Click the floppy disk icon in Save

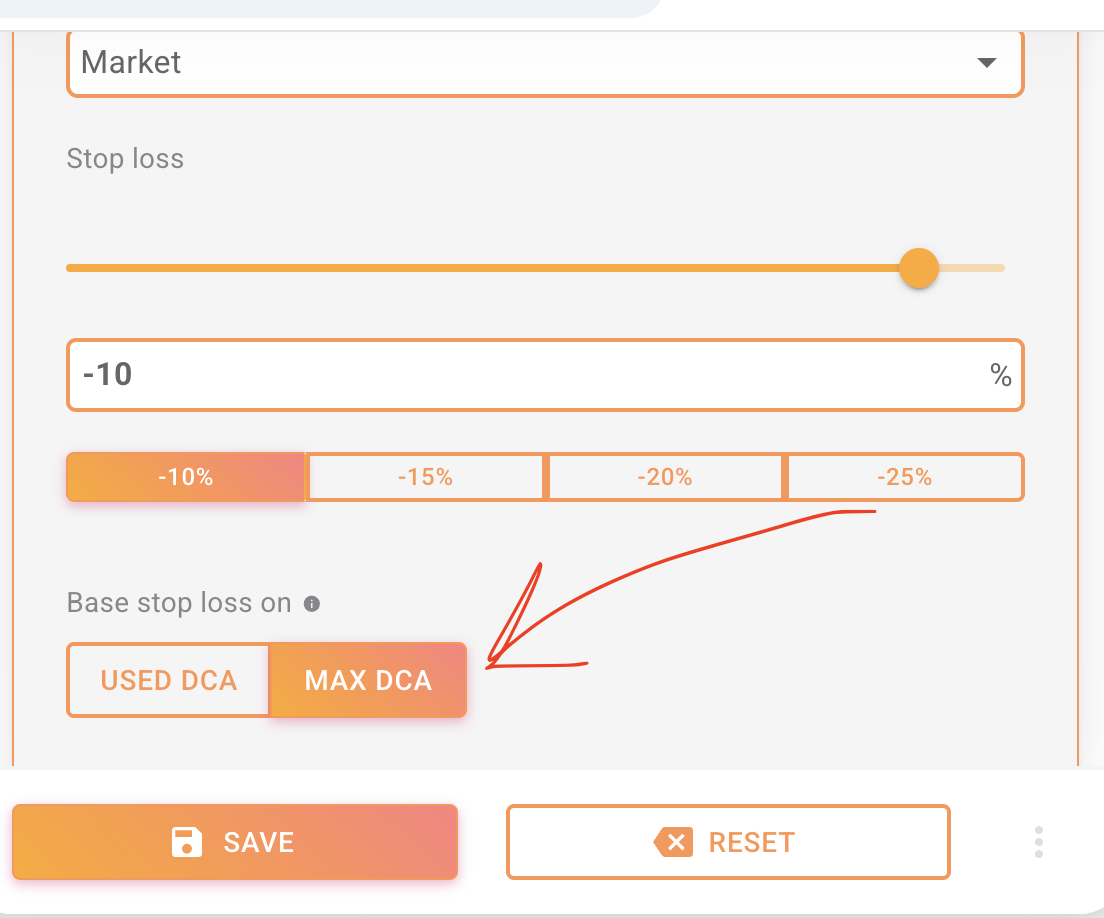pos(187,842)
